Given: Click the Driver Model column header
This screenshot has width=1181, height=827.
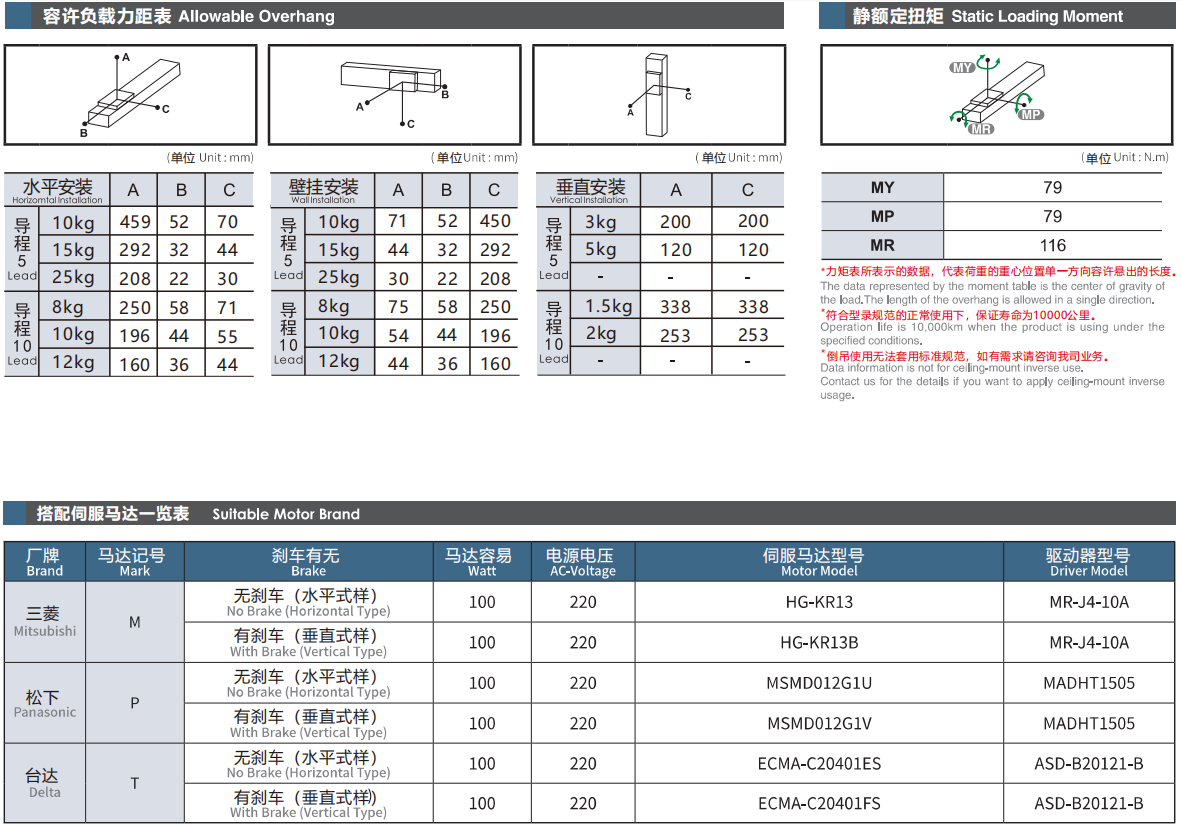Looking at the screenshot, I should [x=1088, y=562].
